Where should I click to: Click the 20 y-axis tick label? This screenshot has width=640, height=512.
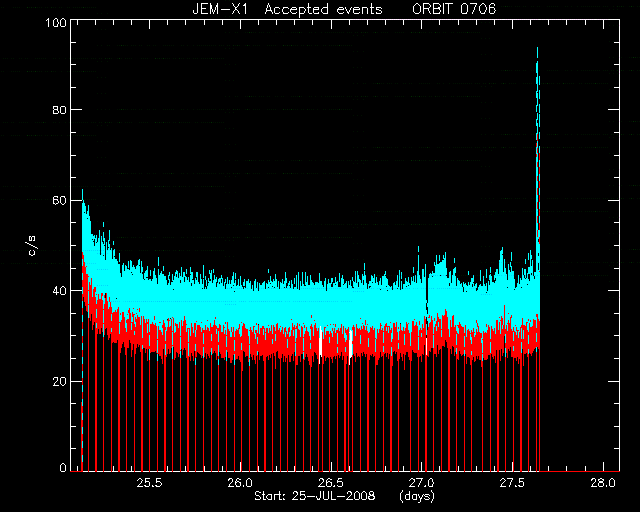point(59,381)
